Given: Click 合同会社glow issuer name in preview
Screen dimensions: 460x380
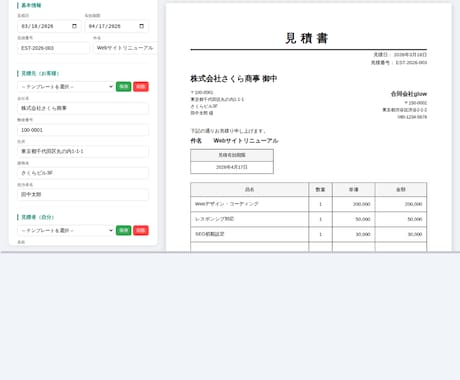Looking at the screenshot, I should pyautogui.click(x=409, y=94).
